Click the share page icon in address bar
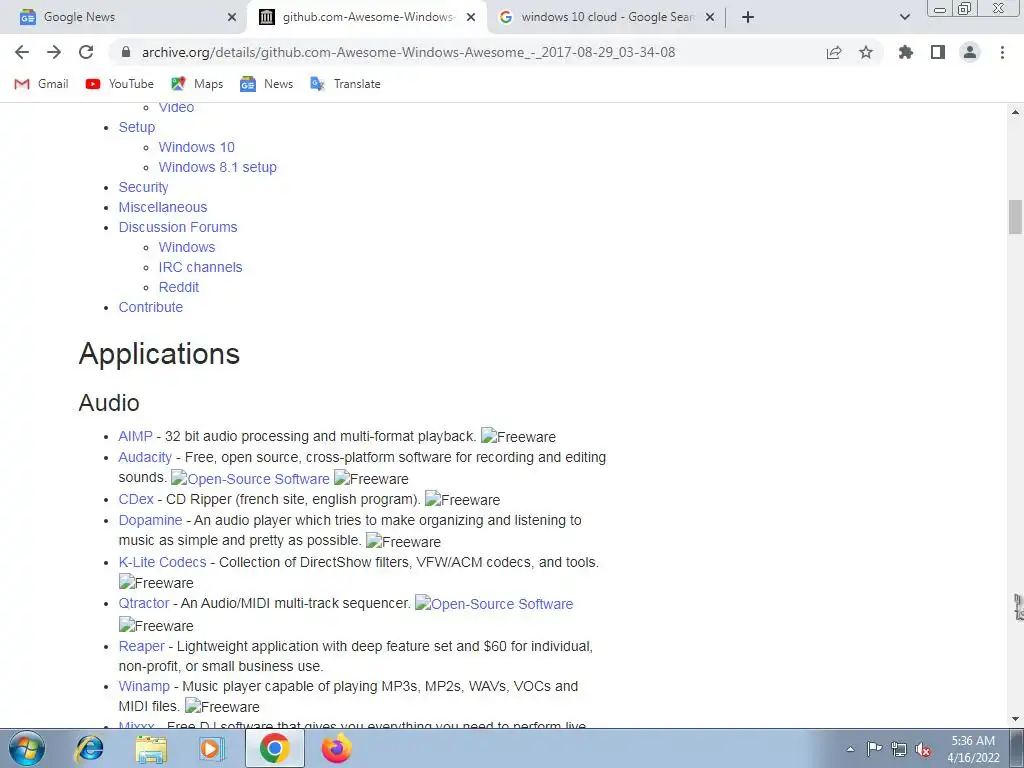 point(834,52)
